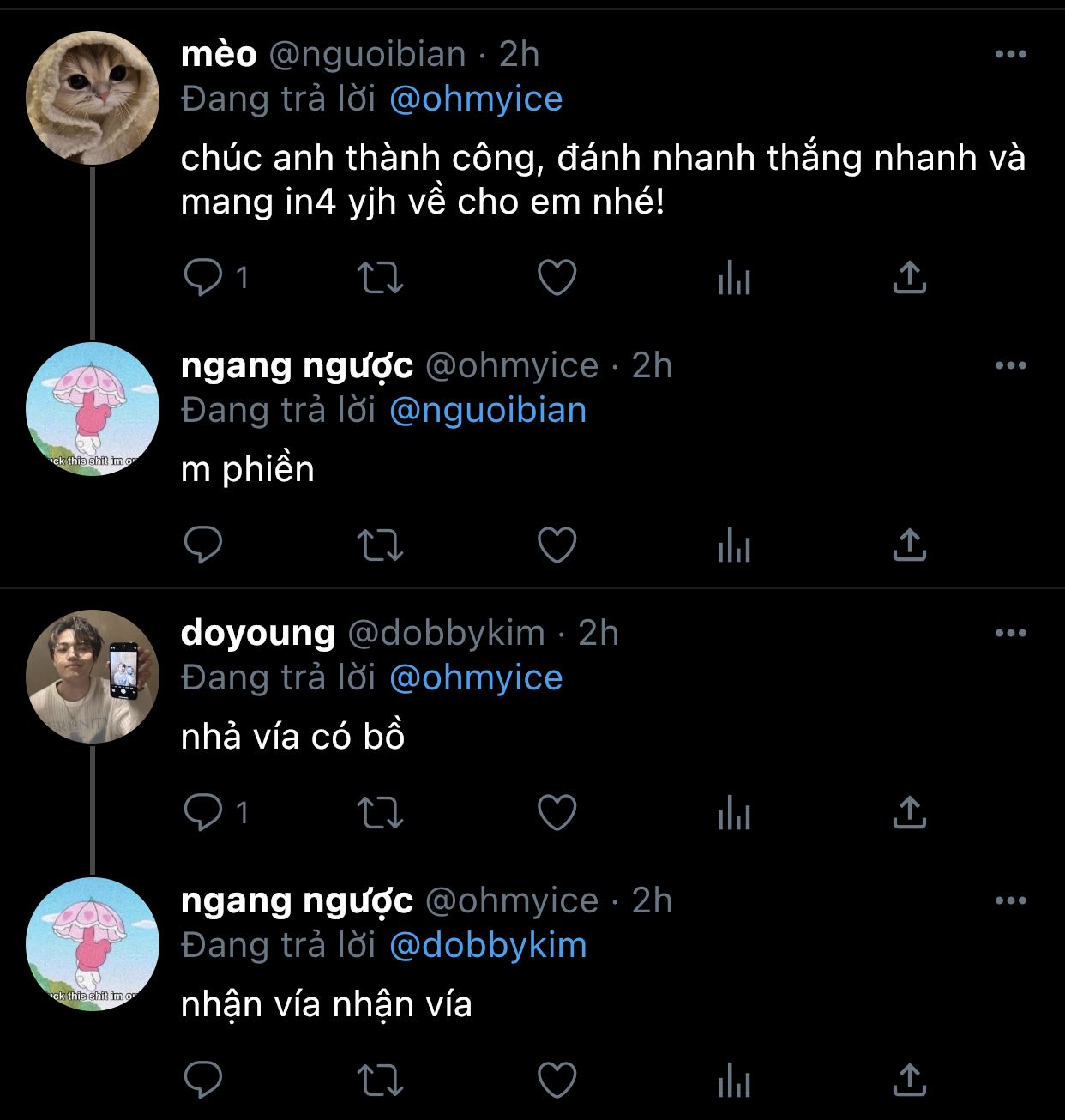Share the "nhận vía nhận vía" tweet
Screen dimensions: 1065x1120
(909, 1080)
